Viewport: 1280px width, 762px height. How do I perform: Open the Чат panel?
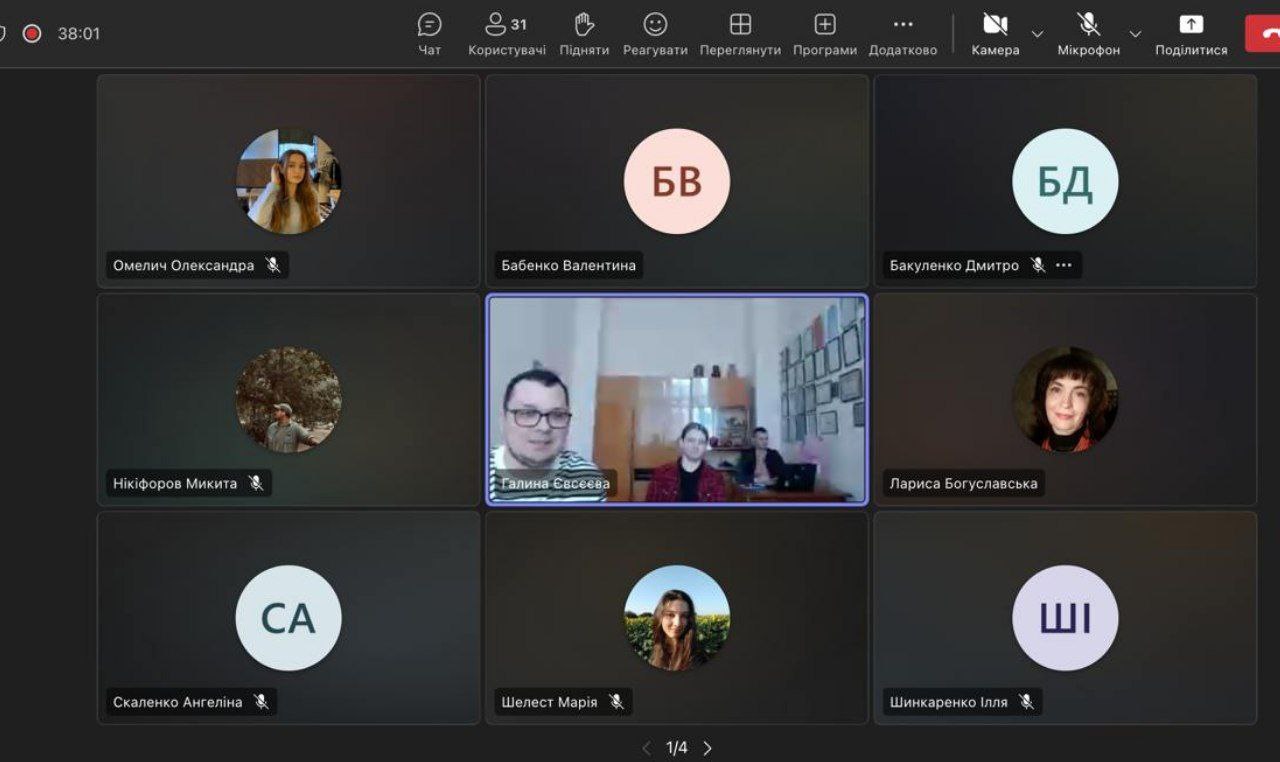click(429, 34)
